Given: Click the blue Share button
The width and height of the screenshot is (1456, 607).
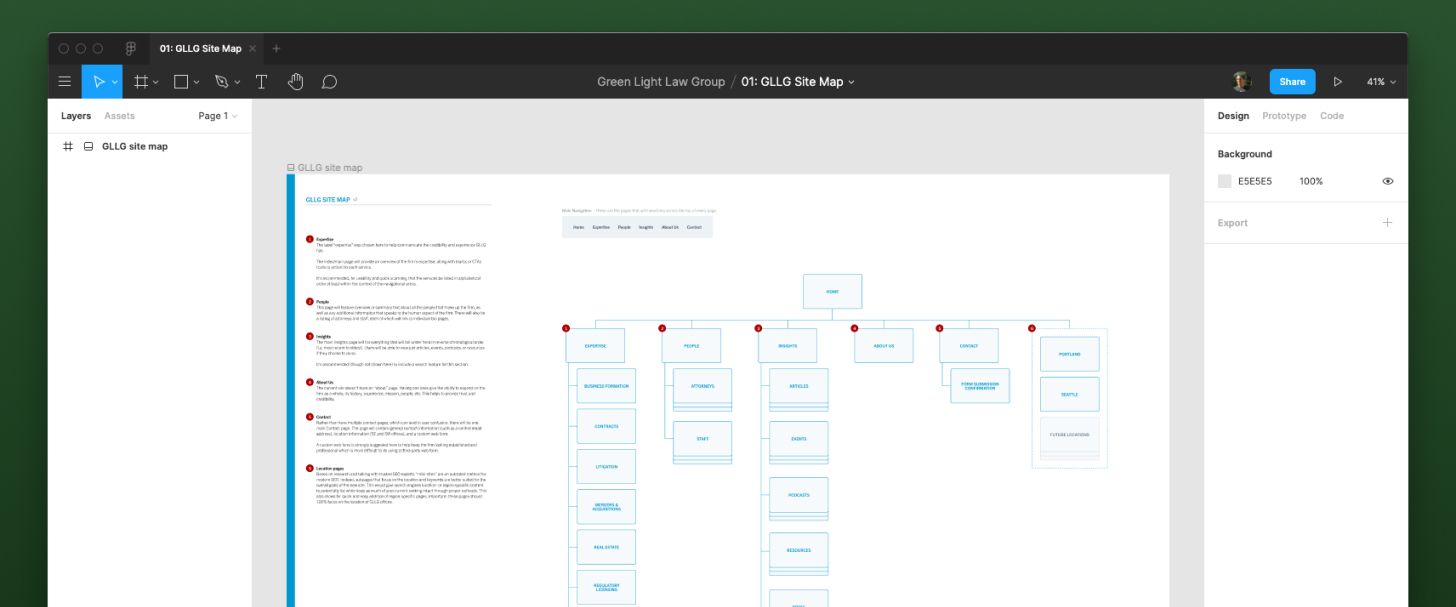Looking at the screenshot, I should pyautogui.click(x=1292, y=82).
